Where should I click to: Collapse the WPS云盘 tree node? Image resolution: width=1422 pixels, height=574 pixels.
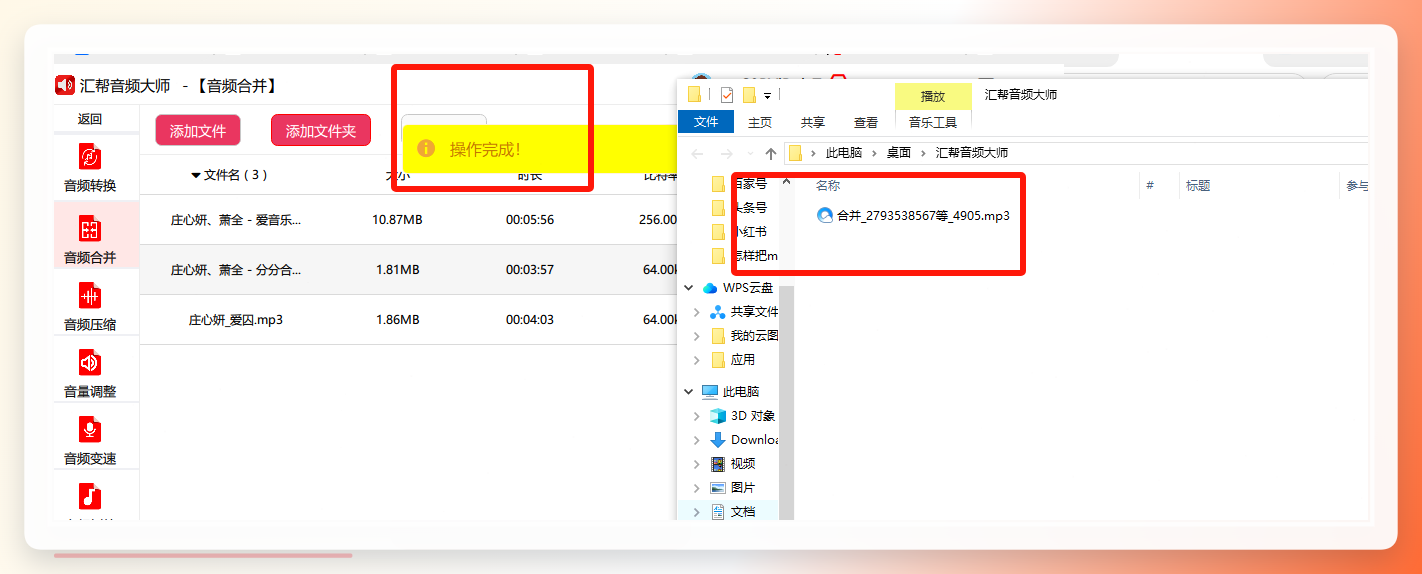tap(688, 287)
